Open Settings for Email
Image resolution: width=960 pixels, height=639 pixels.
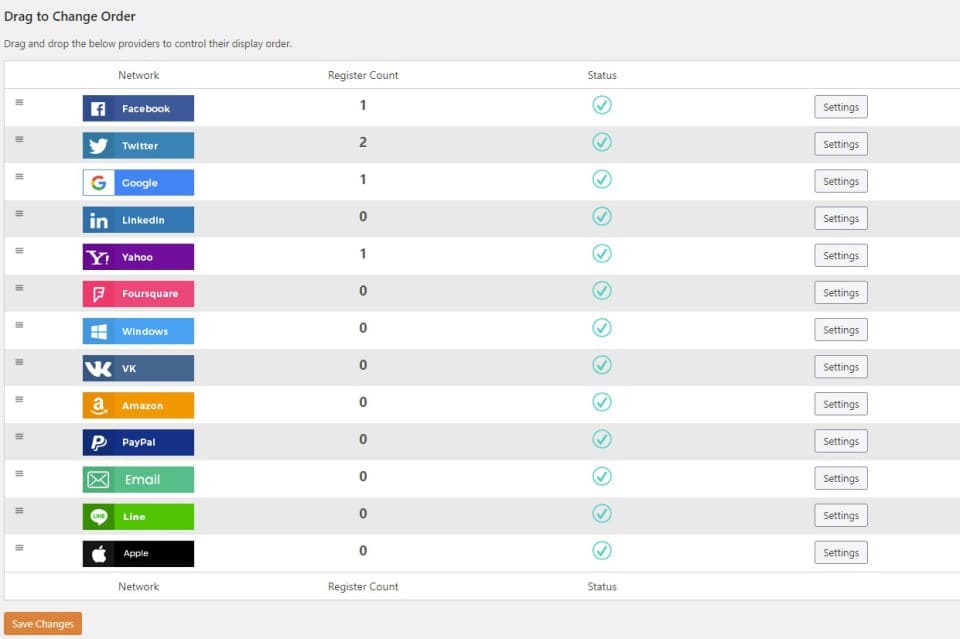pos(841,479)
